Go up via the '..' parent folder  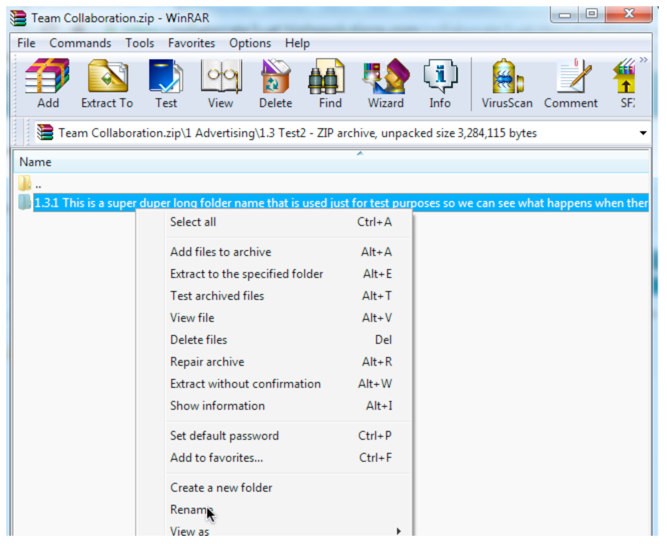tap(38, 184)
